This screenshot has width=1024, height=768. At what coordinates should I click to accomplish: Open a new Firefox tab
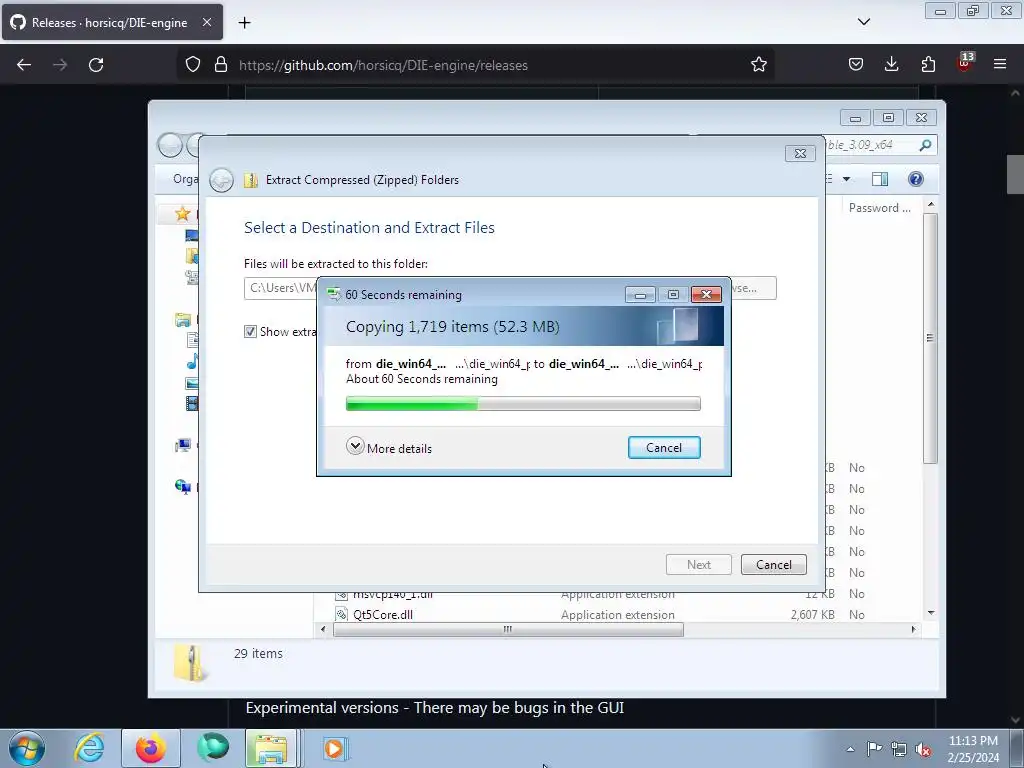[x=244, y=23]
